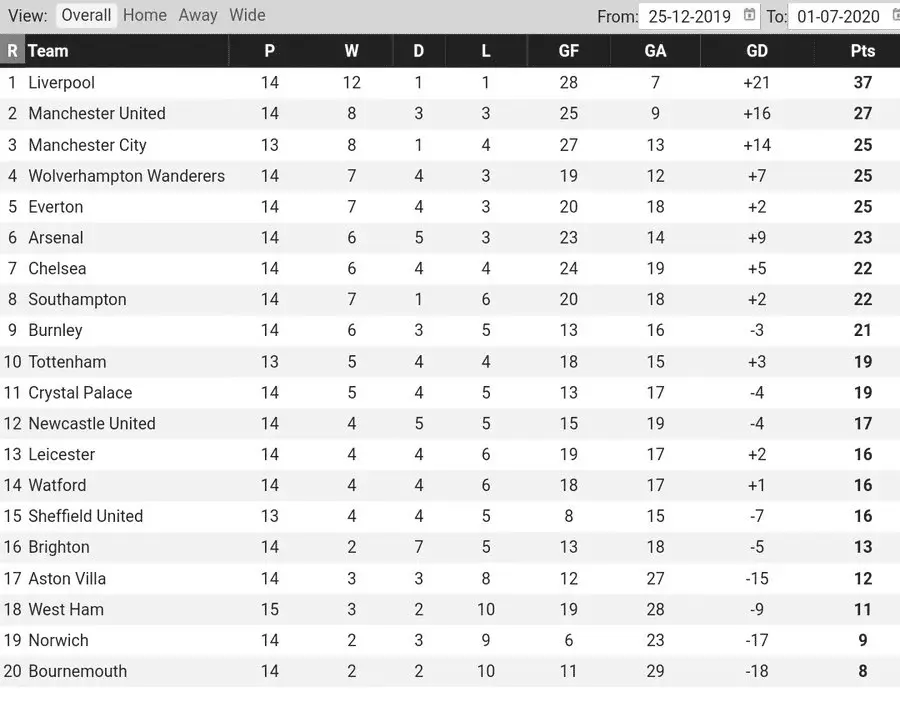Screen dimensions: 900x702
Task: Sort by the GA column header
Action: pyautogui.click(x=656, y=51)
